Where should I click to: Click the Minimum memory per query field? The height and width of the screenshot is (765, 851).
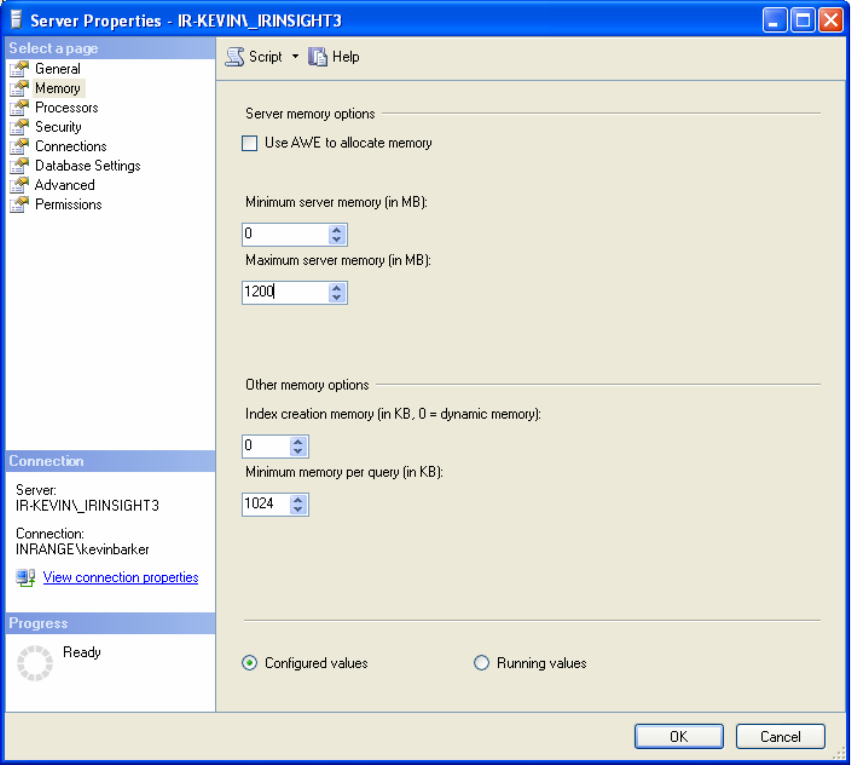(266, 505)
